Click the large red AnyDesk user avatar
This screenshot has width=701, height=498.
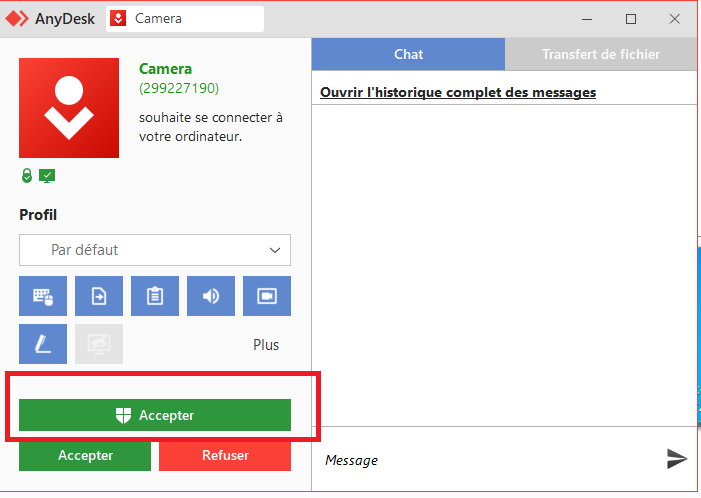click(69, 108)
